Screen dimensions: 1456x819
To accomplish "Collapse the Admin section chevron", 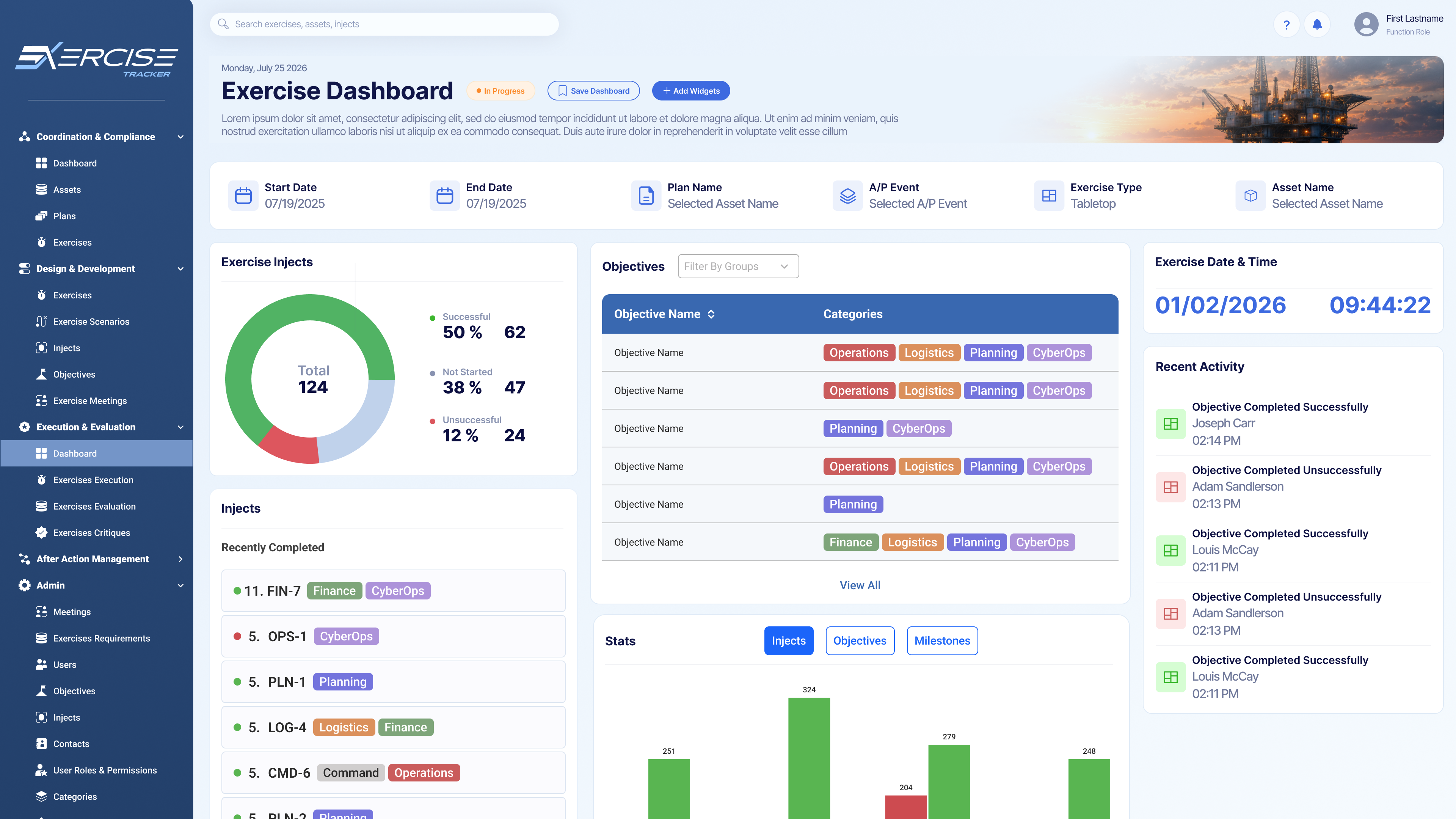I will pos(180,585).
